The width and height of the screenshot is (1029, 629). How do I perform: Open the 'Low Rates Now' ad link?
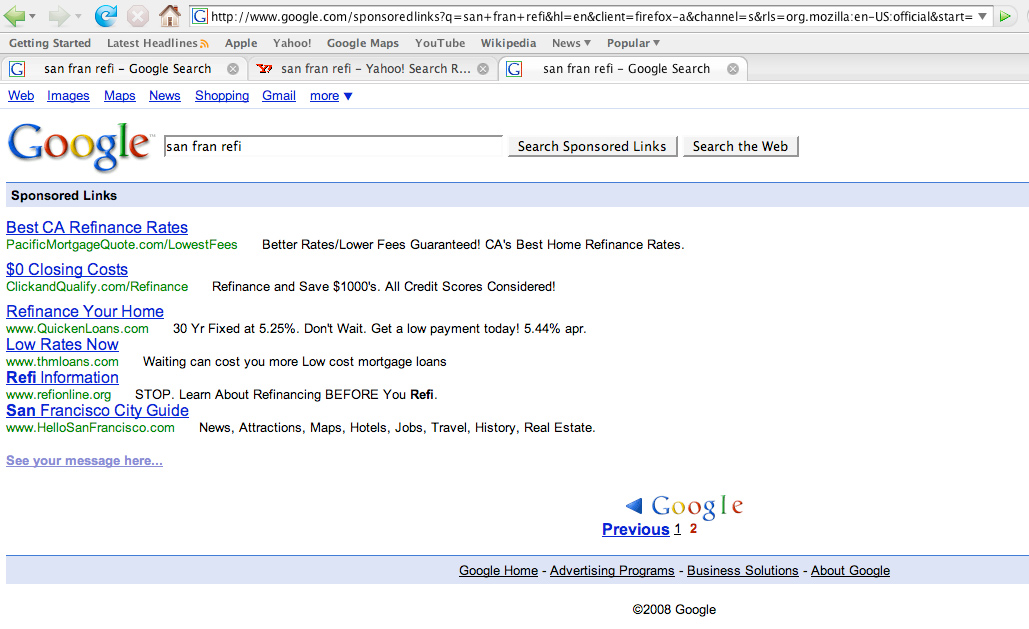pos(62,345)
